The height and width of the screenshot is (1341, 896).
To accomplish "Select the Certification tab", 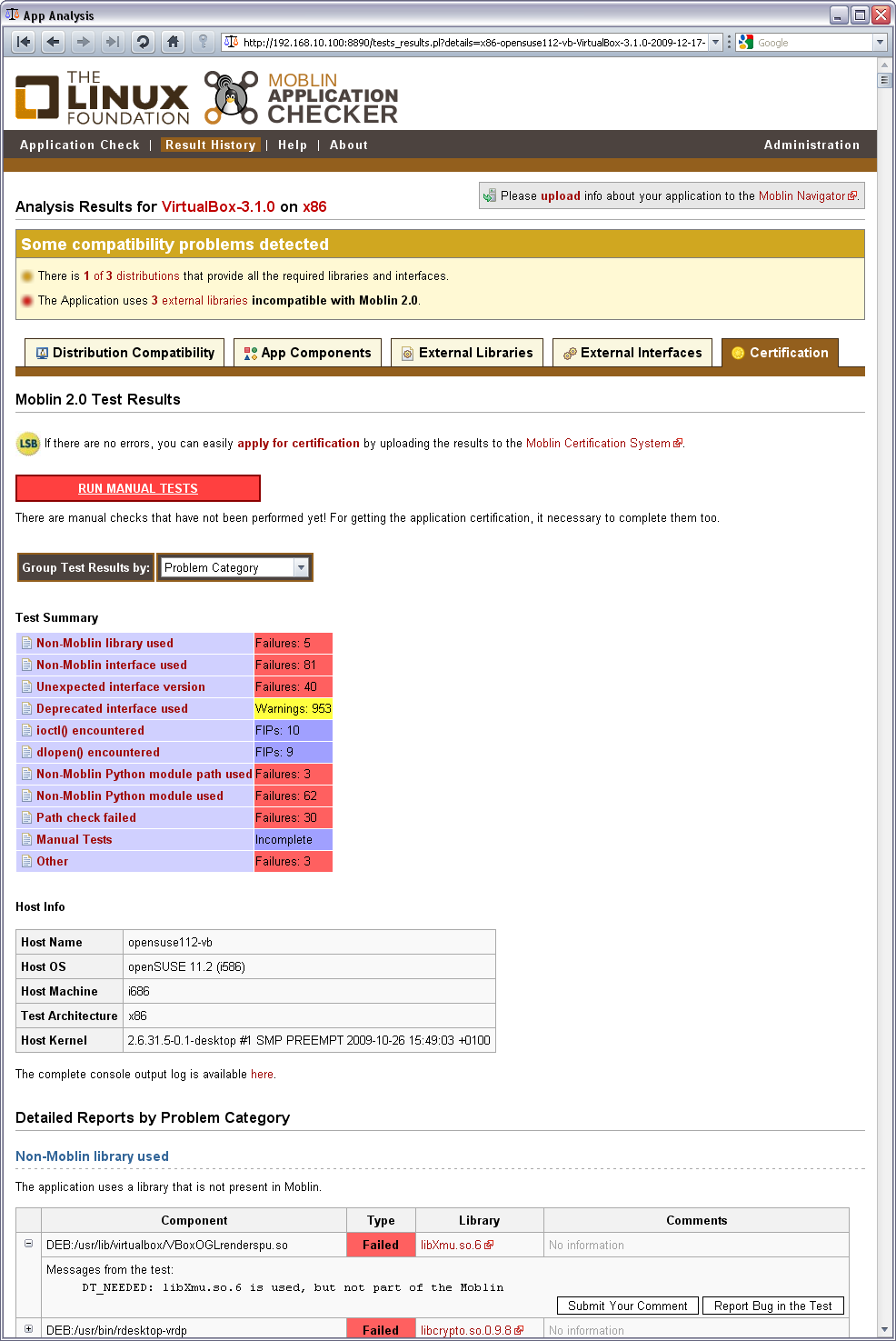I will (780, 353).
